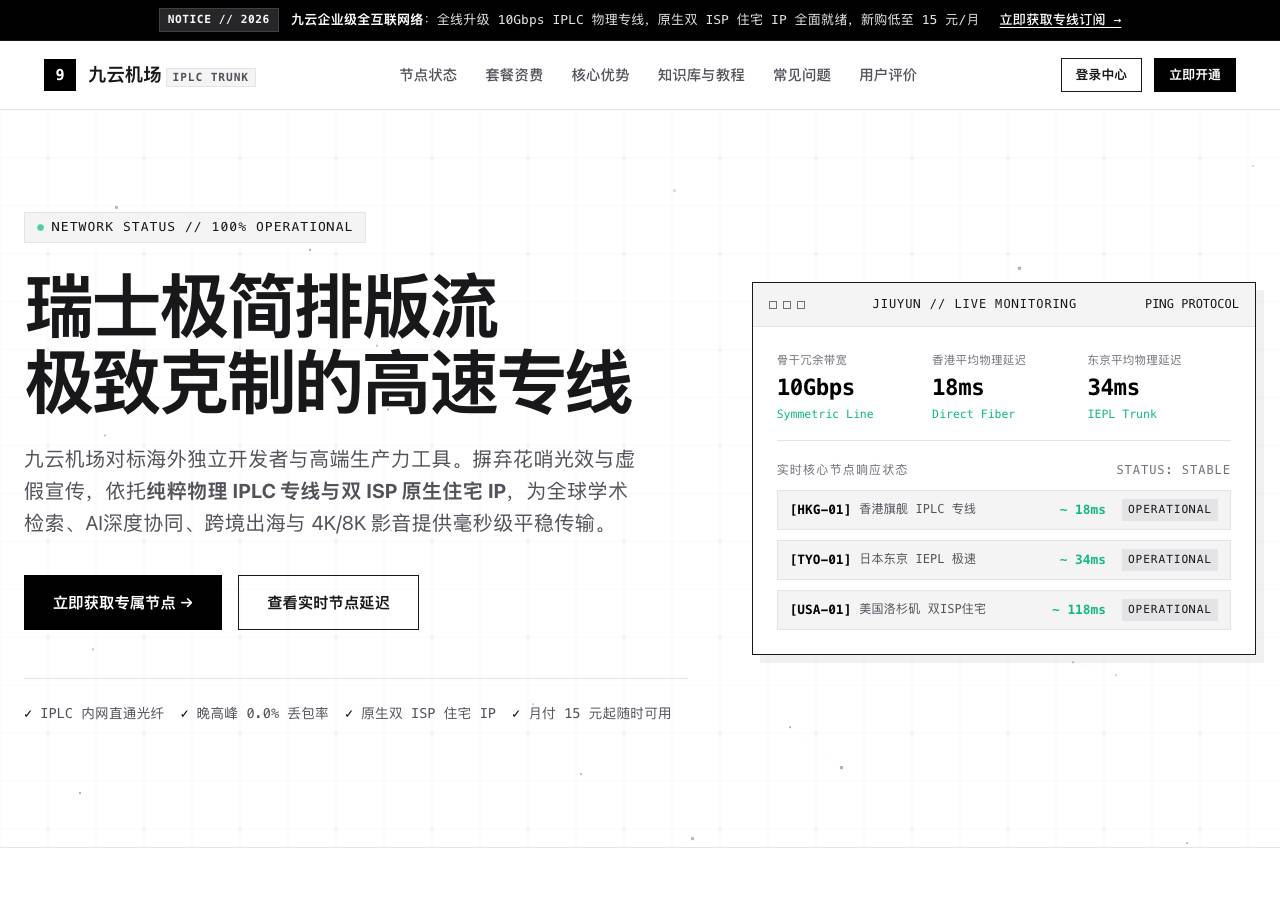Click the NOTICE // 2026 badge
The image size is (1280, 900).
(x=219, y=20)
